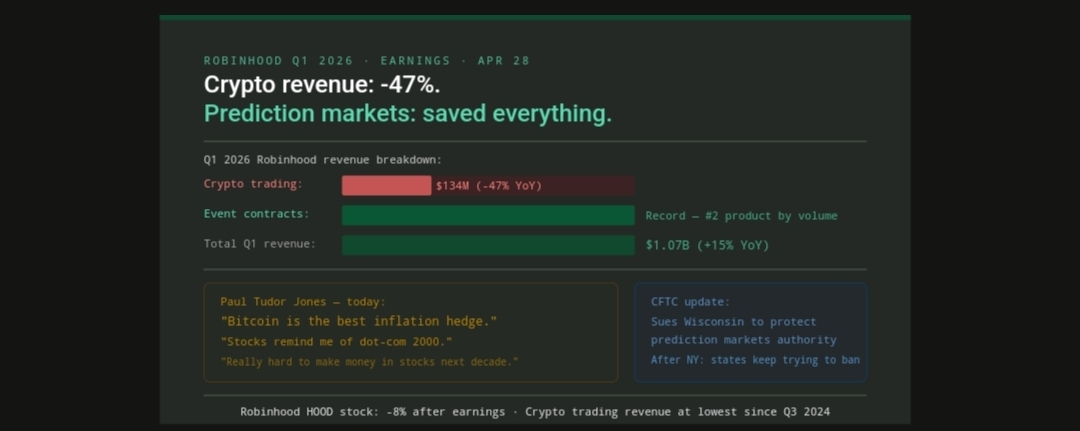This screenshot has width=1080, height=431.
Task: Click 'prediction markets authority' line
Action: point(744,340)
